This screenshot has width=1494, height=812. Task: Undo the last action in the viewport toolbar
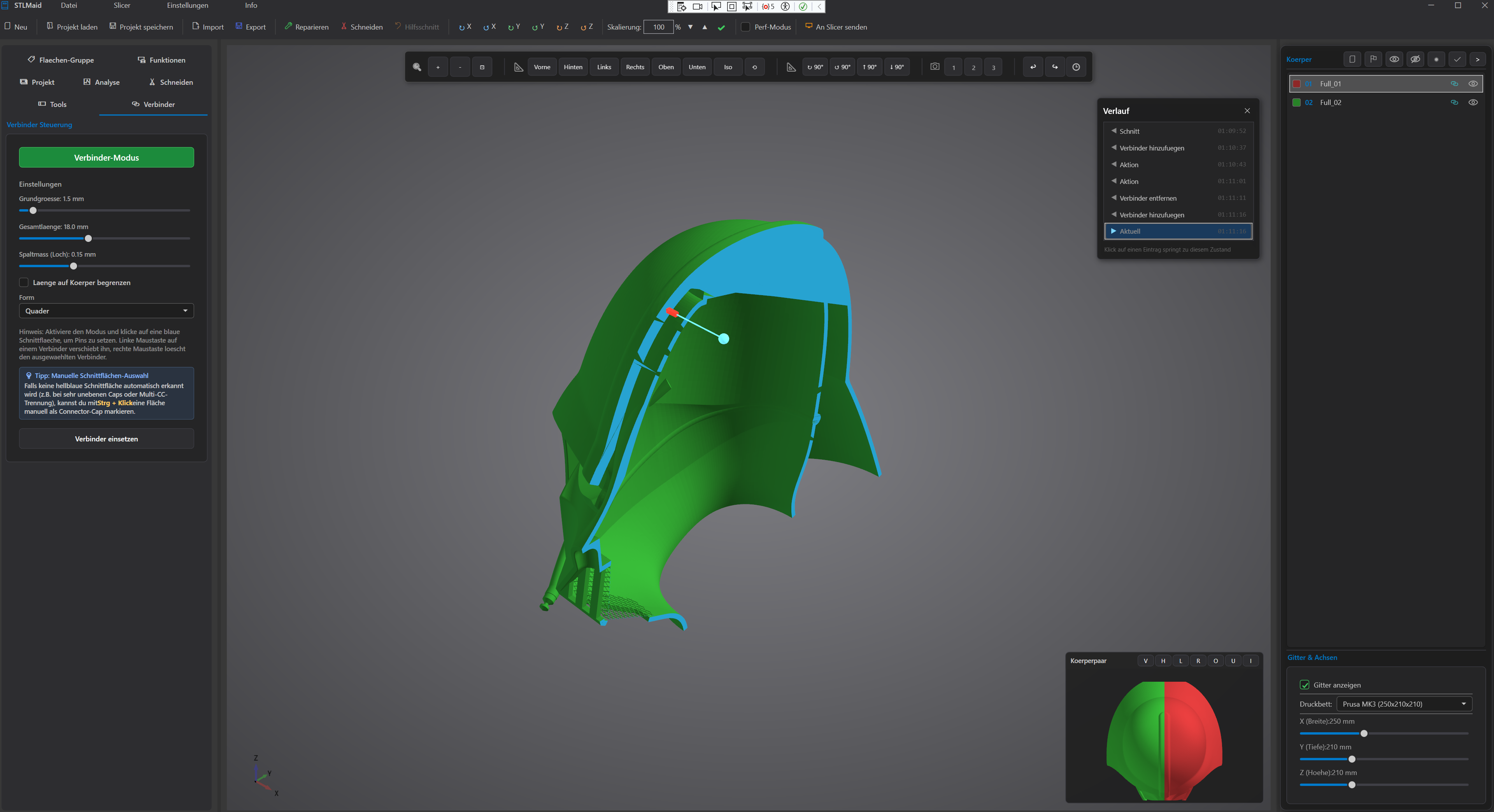[x=1033, y=67]
